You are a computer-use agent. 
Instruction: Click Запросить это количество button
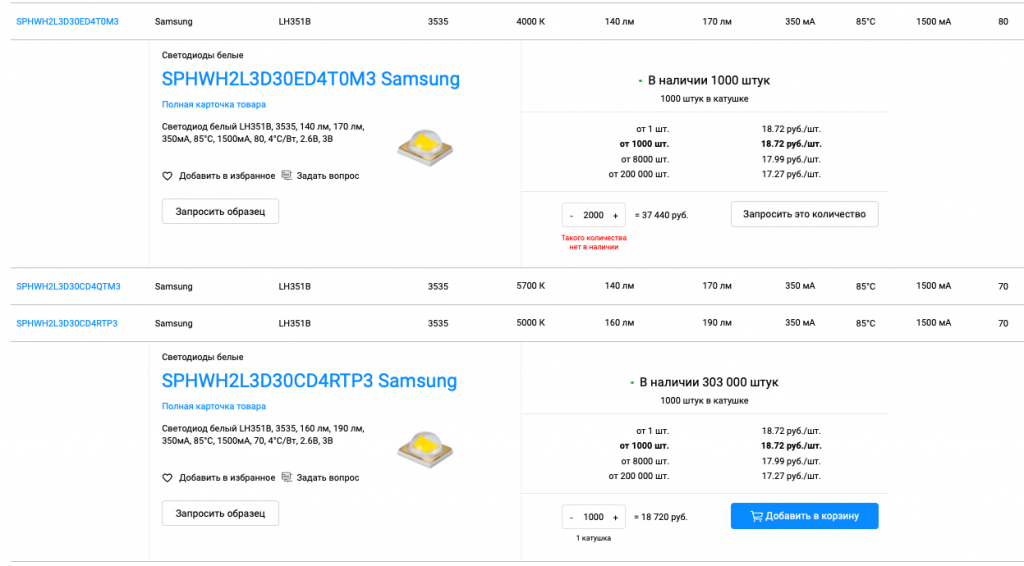(x=805, y=214)
